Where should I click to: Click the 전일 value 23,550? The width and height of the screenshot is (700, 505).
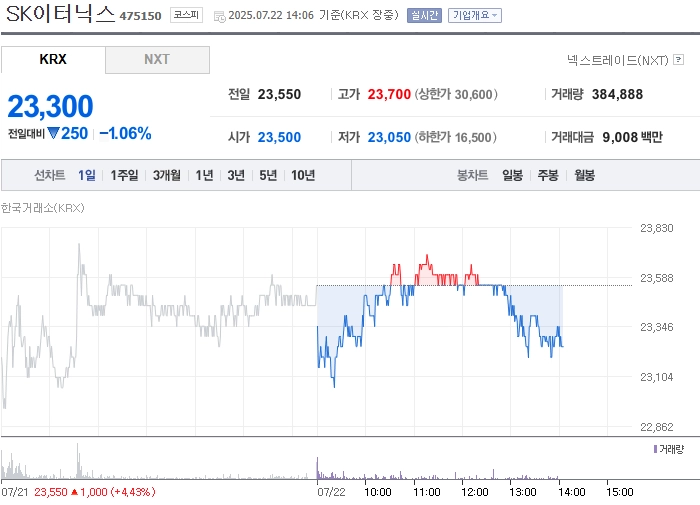click(279, 94)
